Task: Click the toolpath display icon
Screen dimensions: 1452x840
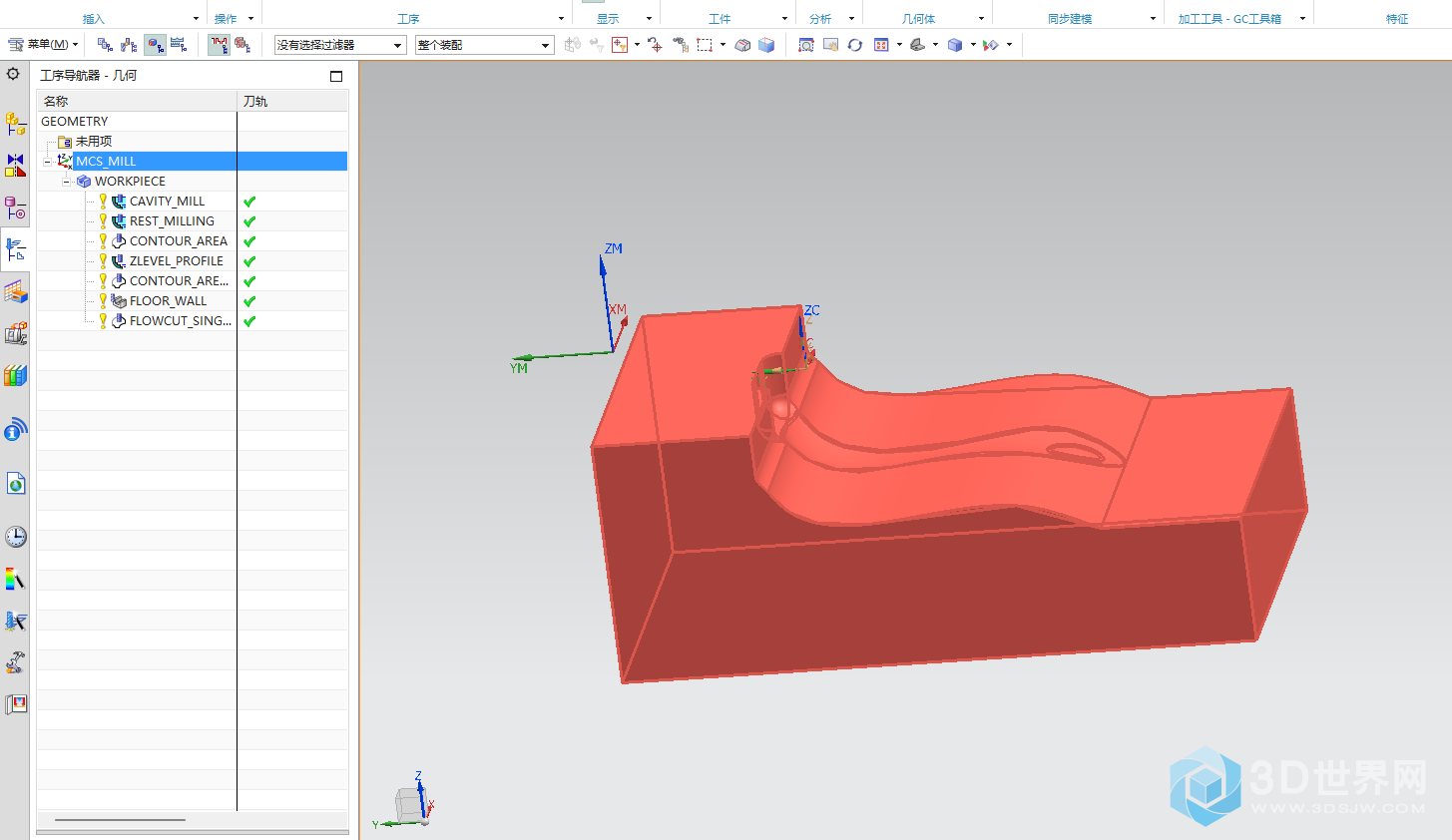Action: pyautogui.click(x=219, y=45)
